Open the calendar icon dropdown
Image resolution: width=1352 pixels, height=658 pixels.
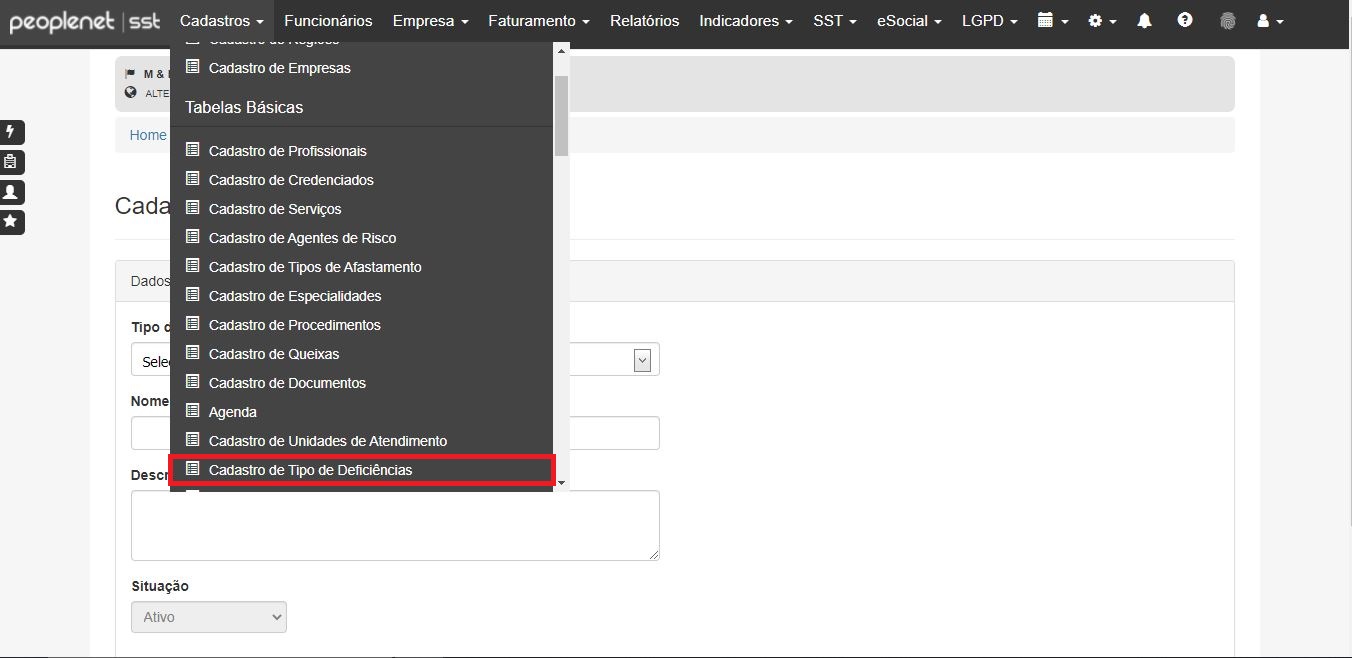click(1053, 20)
